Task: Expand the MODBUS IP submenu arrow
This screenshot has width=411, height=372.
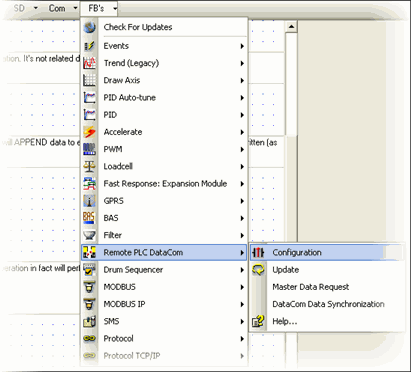Action: point(242,304)
